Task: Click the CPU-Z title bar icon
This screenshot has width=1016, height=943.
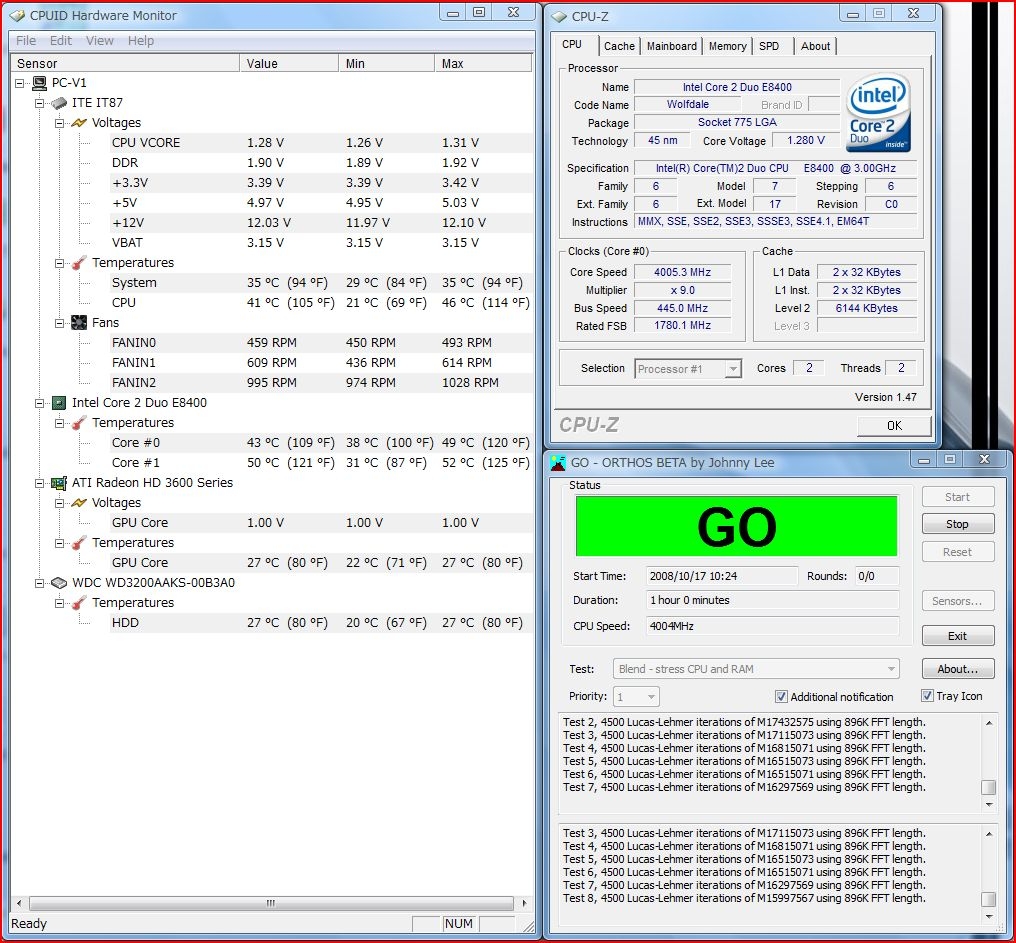Action: click(559, 17)
